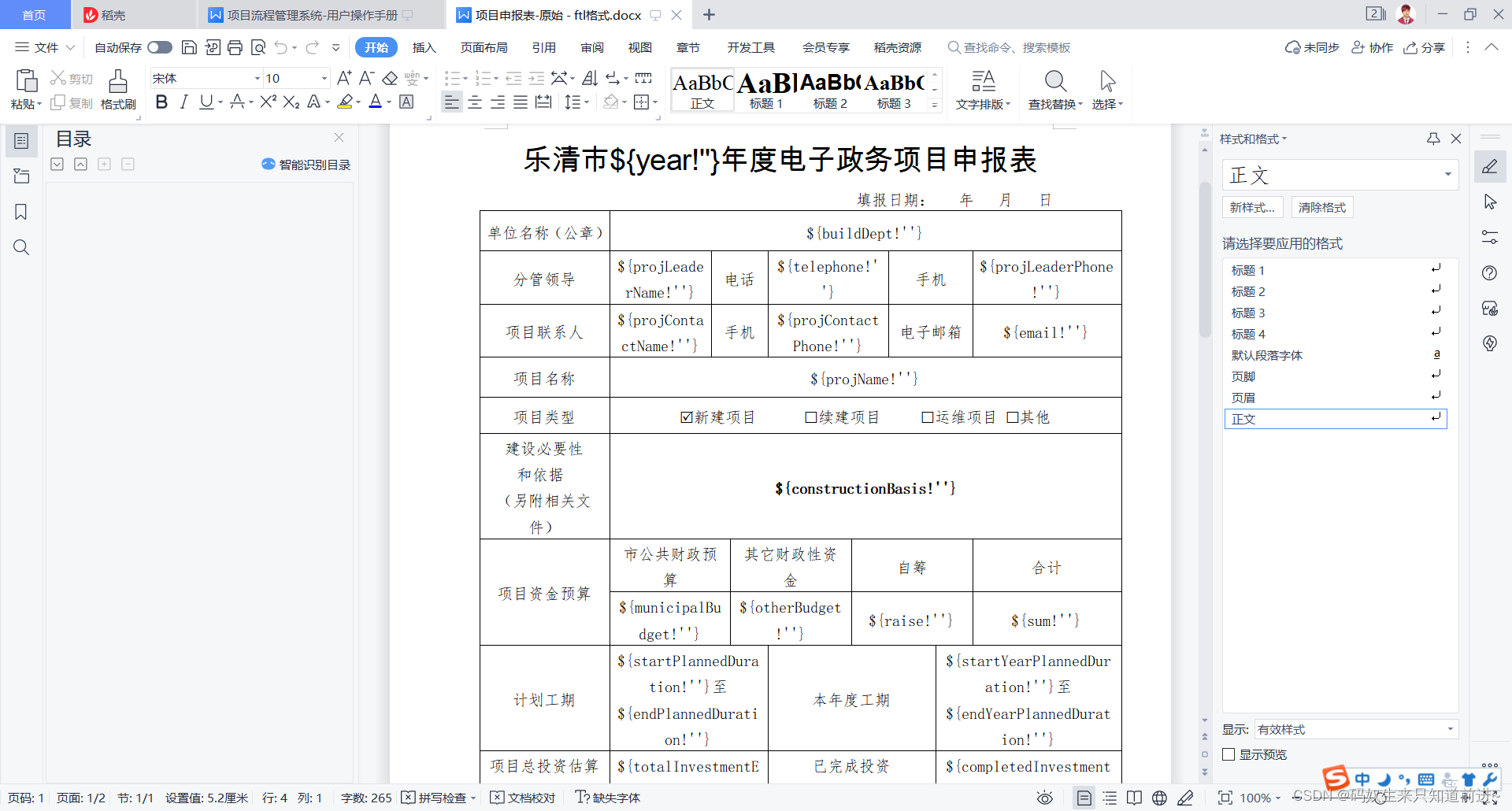1512x811 pixels.
Task: Open the 审阅 ribbon tab
Action: [x=592, y=47]
